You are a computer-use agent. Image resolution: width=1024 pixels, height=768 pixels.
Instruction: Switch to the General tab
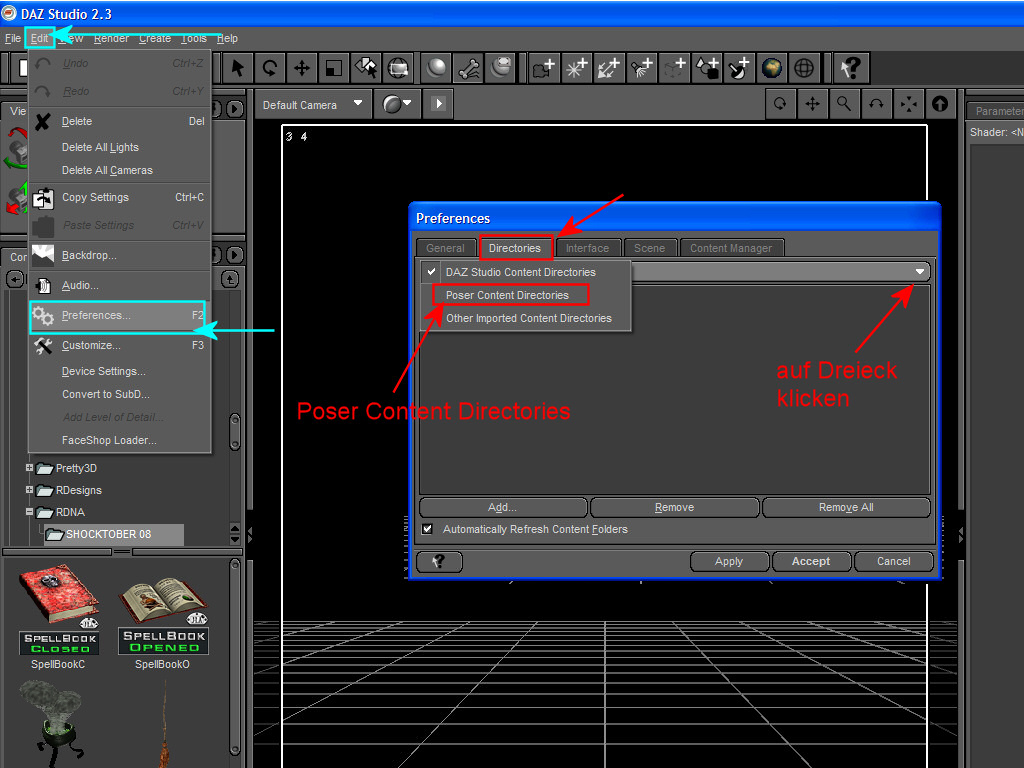tap(445, 248)
